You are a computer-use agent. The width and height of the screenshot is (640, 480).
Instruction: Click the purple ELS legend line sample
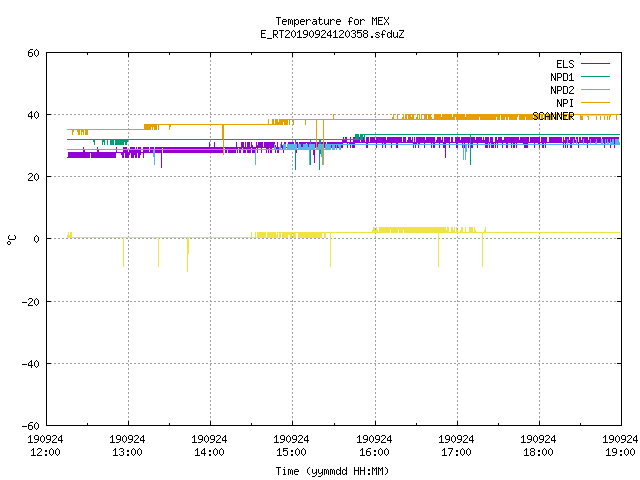(x=595, y=64)
